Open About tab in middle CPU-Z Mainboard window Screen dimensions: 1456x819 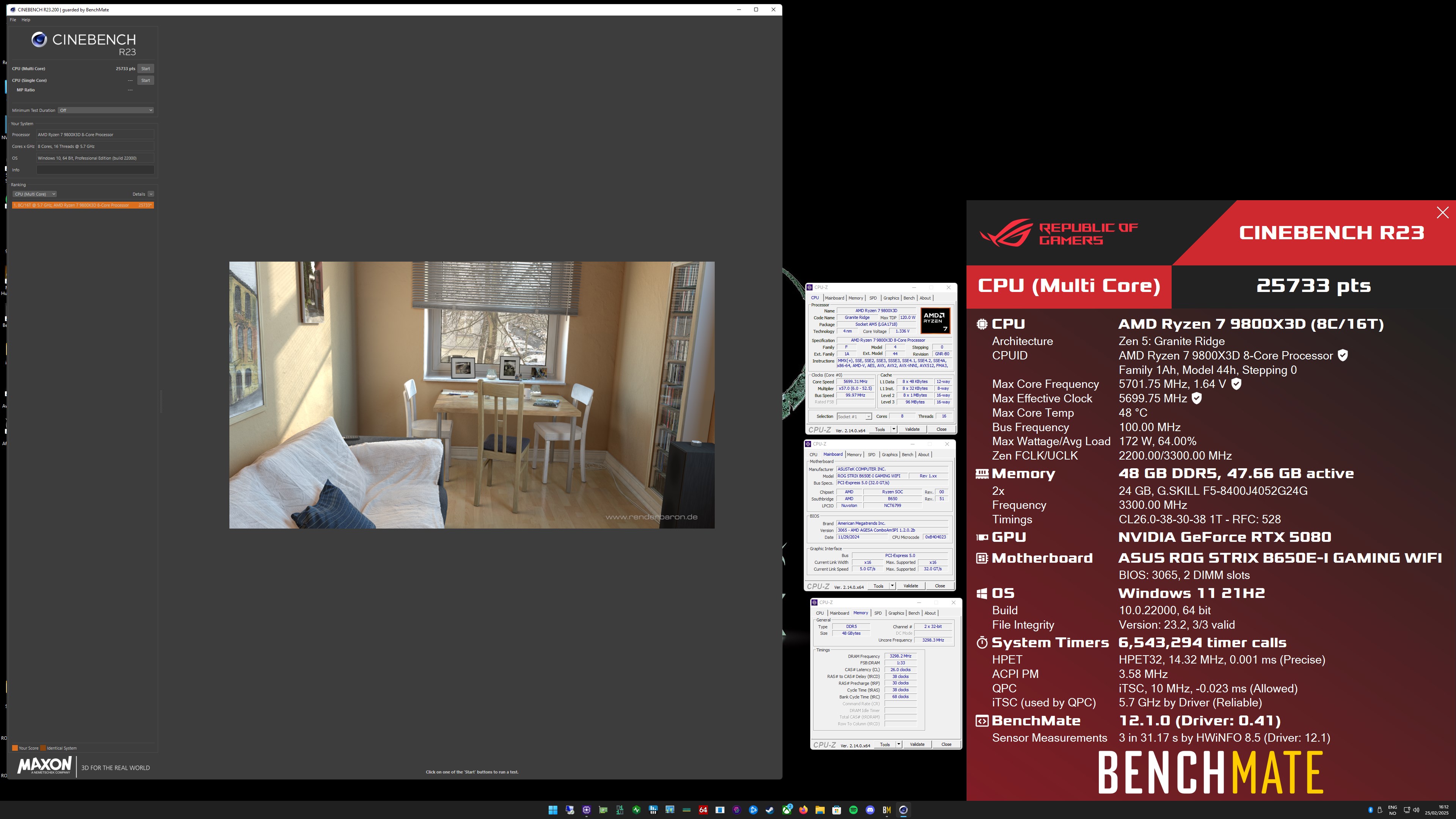(x=924, y=455)
